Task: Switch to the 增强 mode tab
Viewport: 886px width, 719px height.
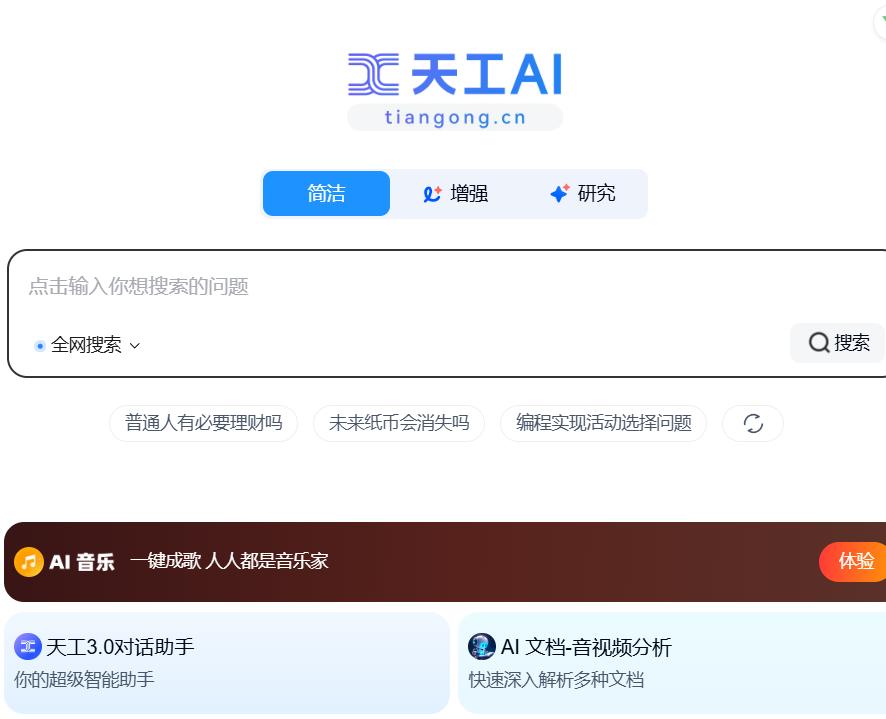Action: [x=456, y=194]
